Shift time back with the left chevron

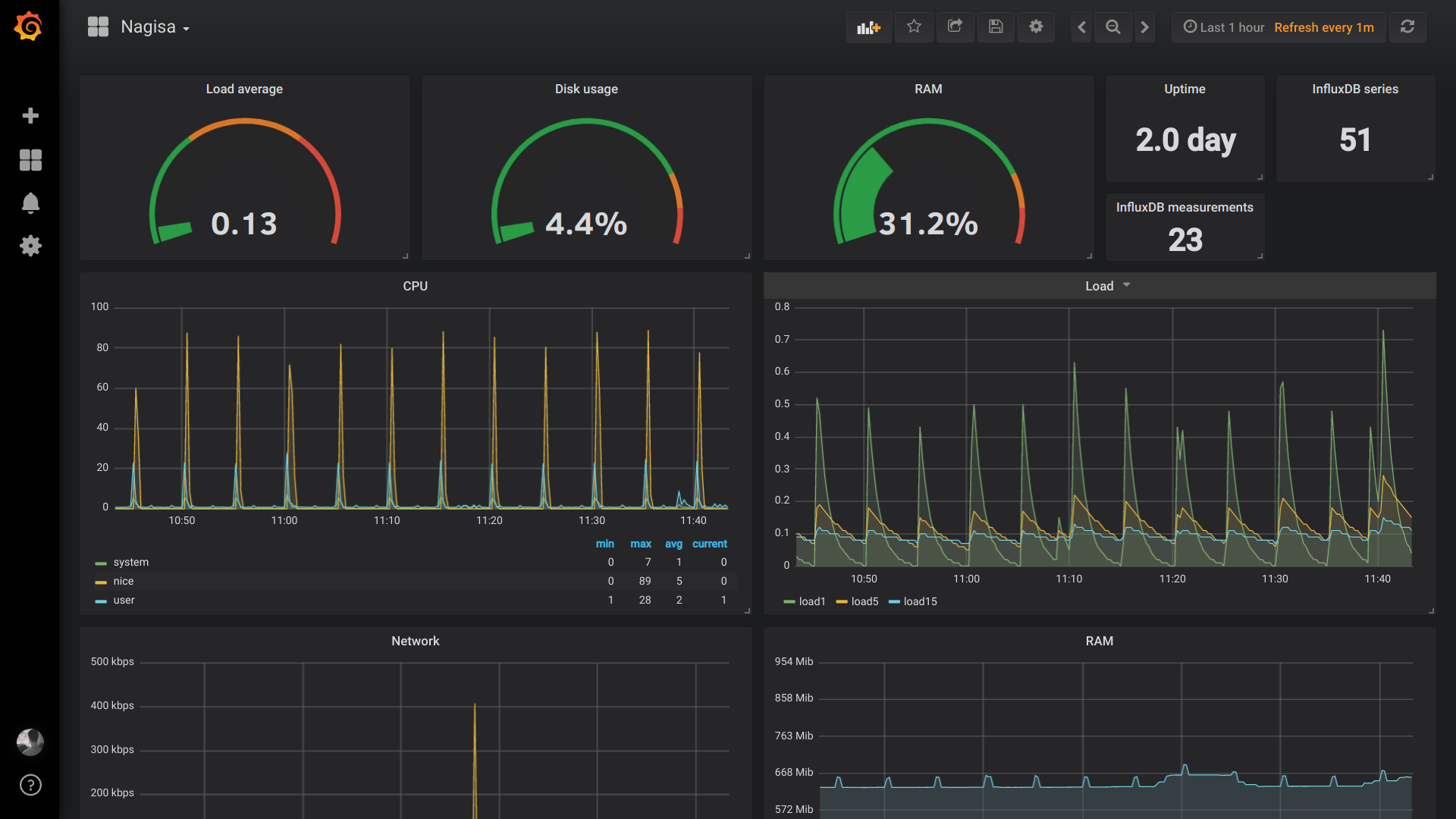pyautogui.click(x=1081, y=27)
